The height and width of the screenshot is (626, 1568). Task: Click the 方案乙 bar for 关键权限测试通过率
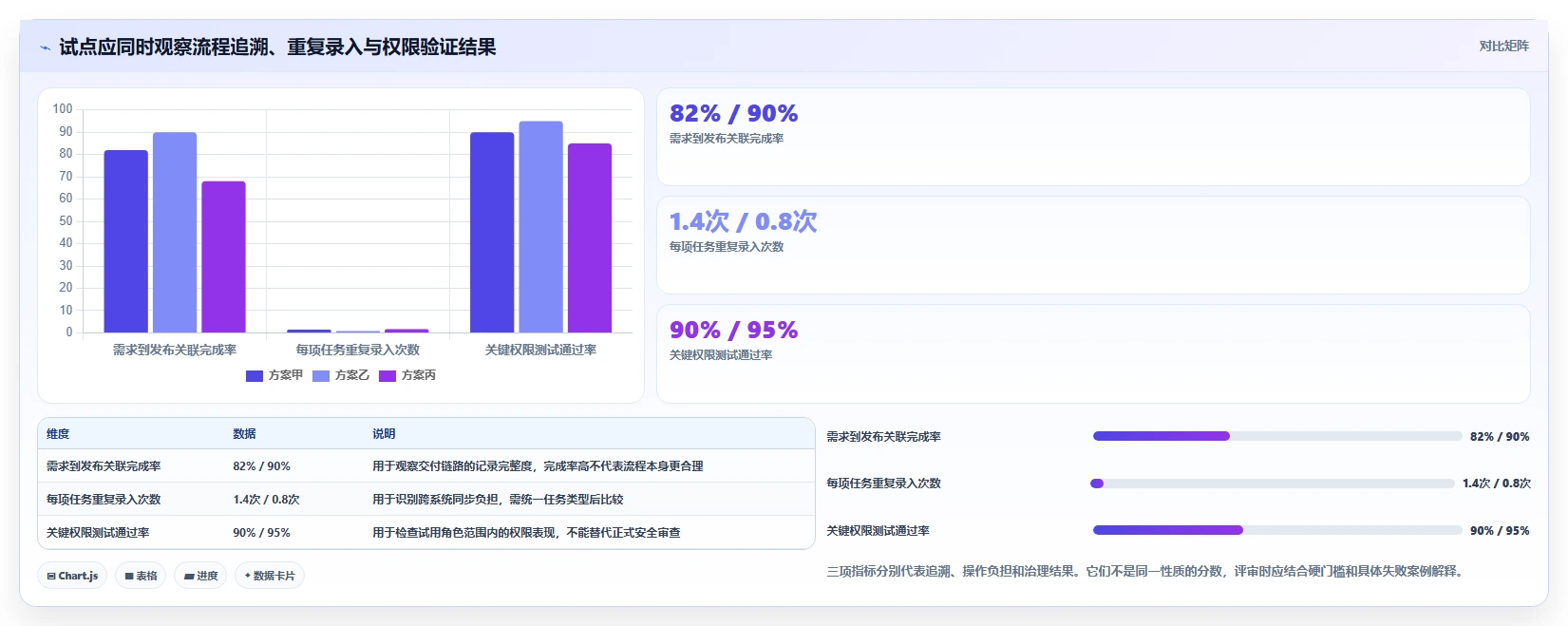click(540, 227)
